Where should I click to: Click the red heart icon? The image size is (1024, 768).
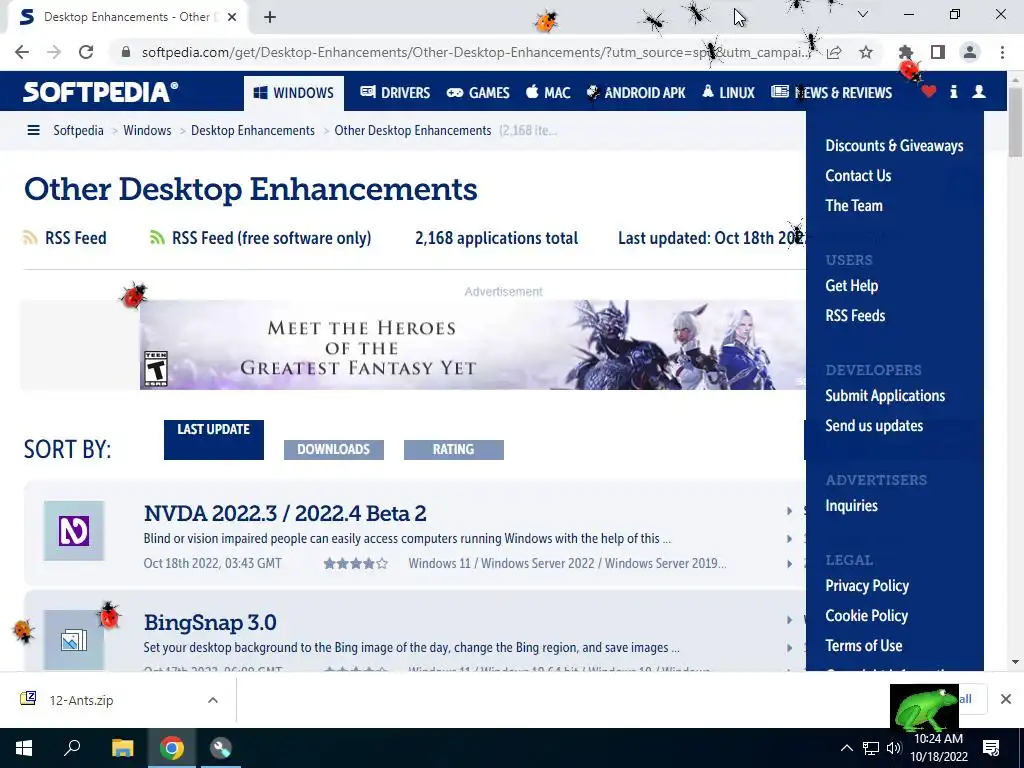click(x=929, y=92)
